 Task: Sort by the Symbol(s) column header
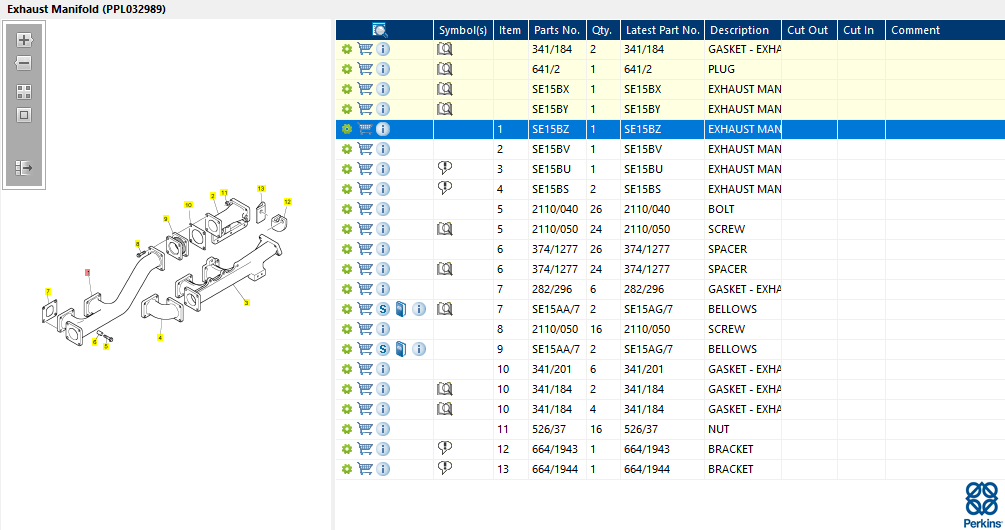pyautogui.click(x=463, y=30)
